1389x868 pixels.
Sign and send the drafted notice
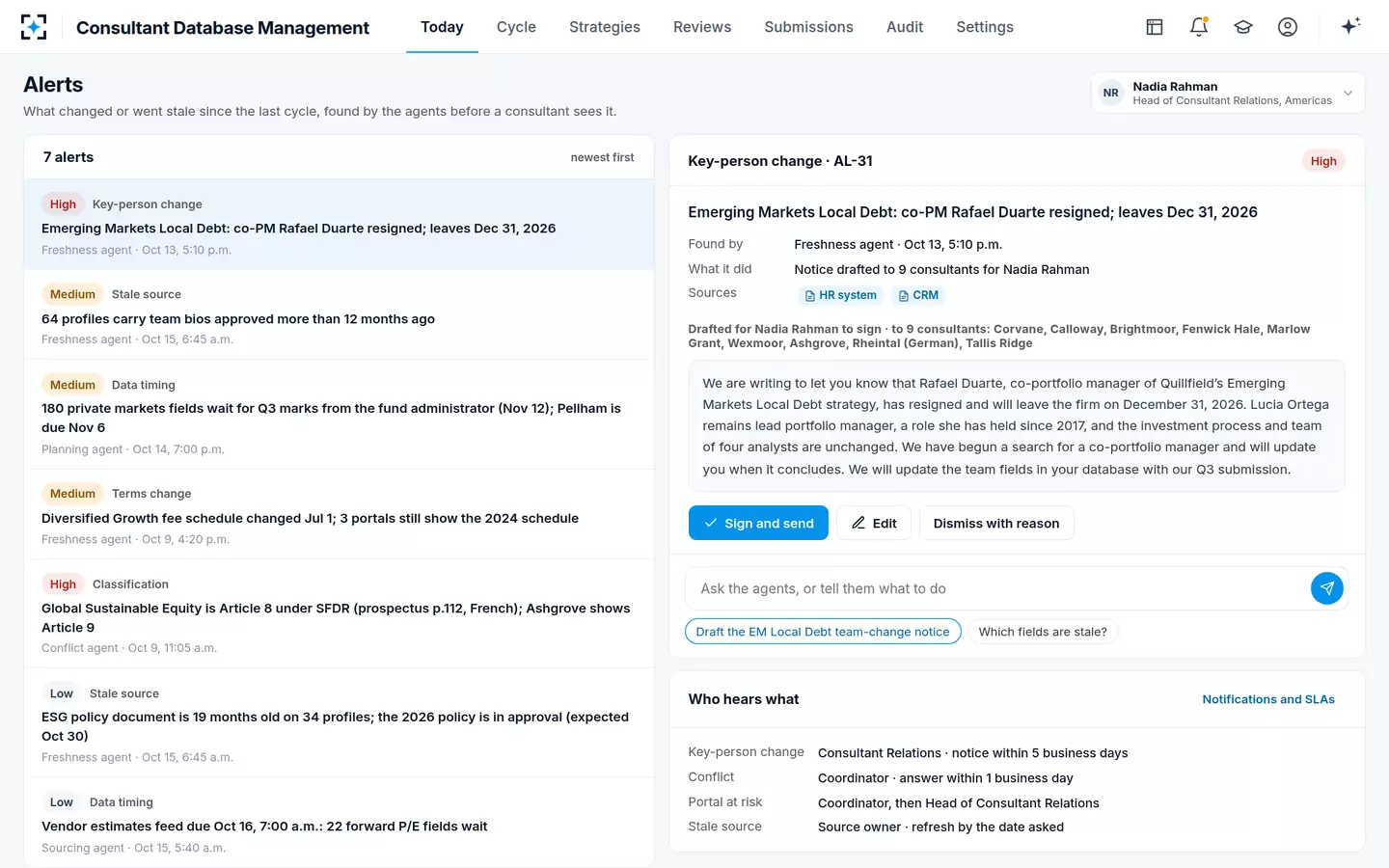click(x=758, y=523)
